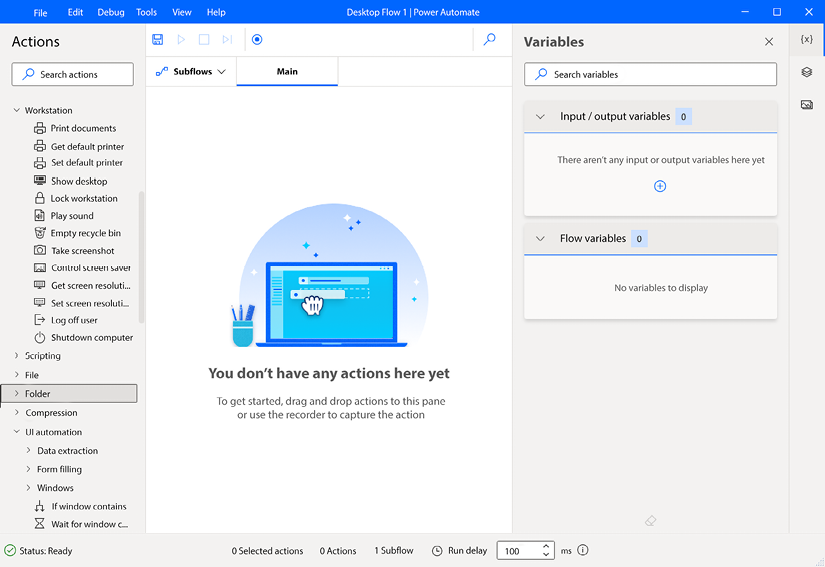Collapse the Input / output variables section
The height and width of the screenshot is (567, 825).
coord(540,116)
